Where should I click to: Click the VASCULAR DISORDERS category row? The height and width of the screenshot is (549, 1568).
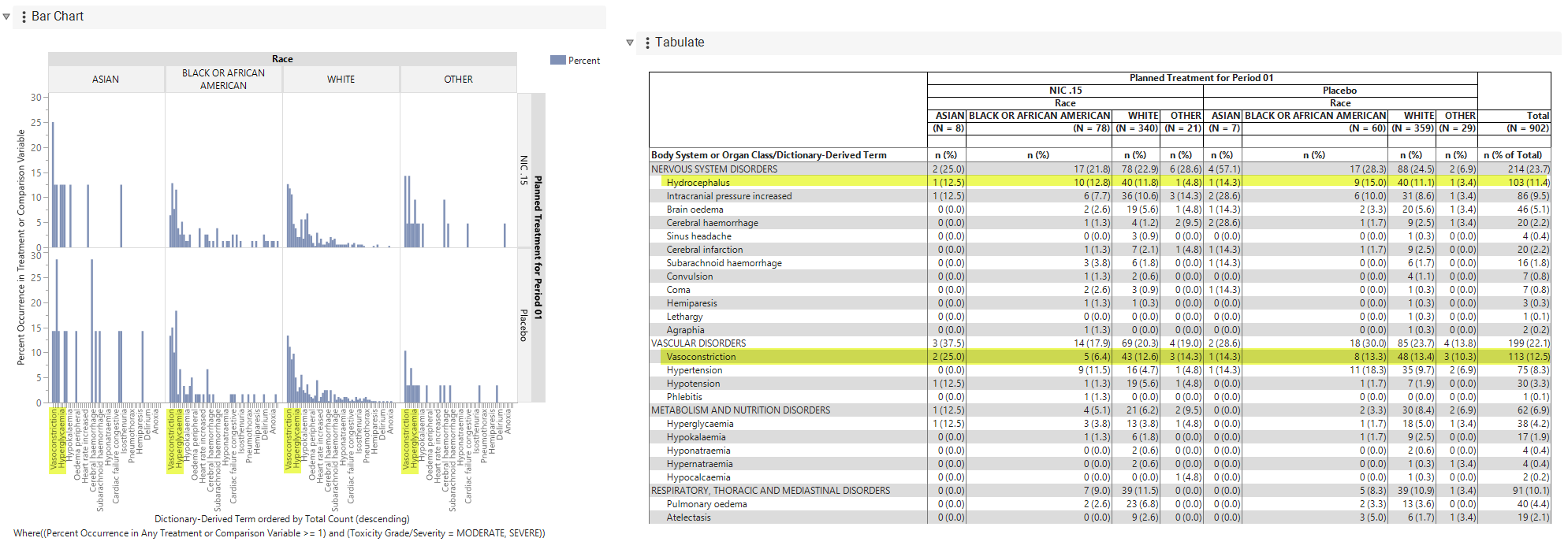coord(1100,343)
